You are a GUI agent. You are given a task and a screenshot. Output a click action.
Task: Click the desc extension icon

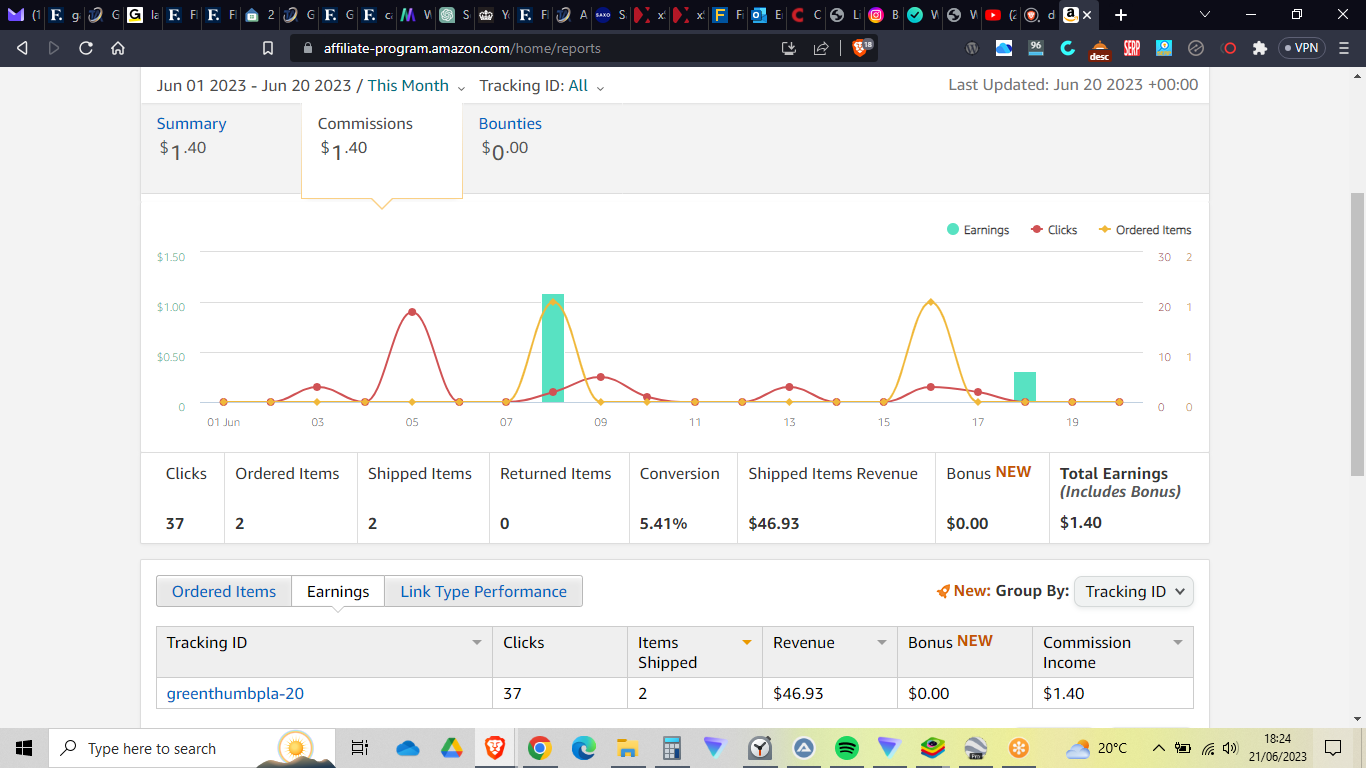1100,49
